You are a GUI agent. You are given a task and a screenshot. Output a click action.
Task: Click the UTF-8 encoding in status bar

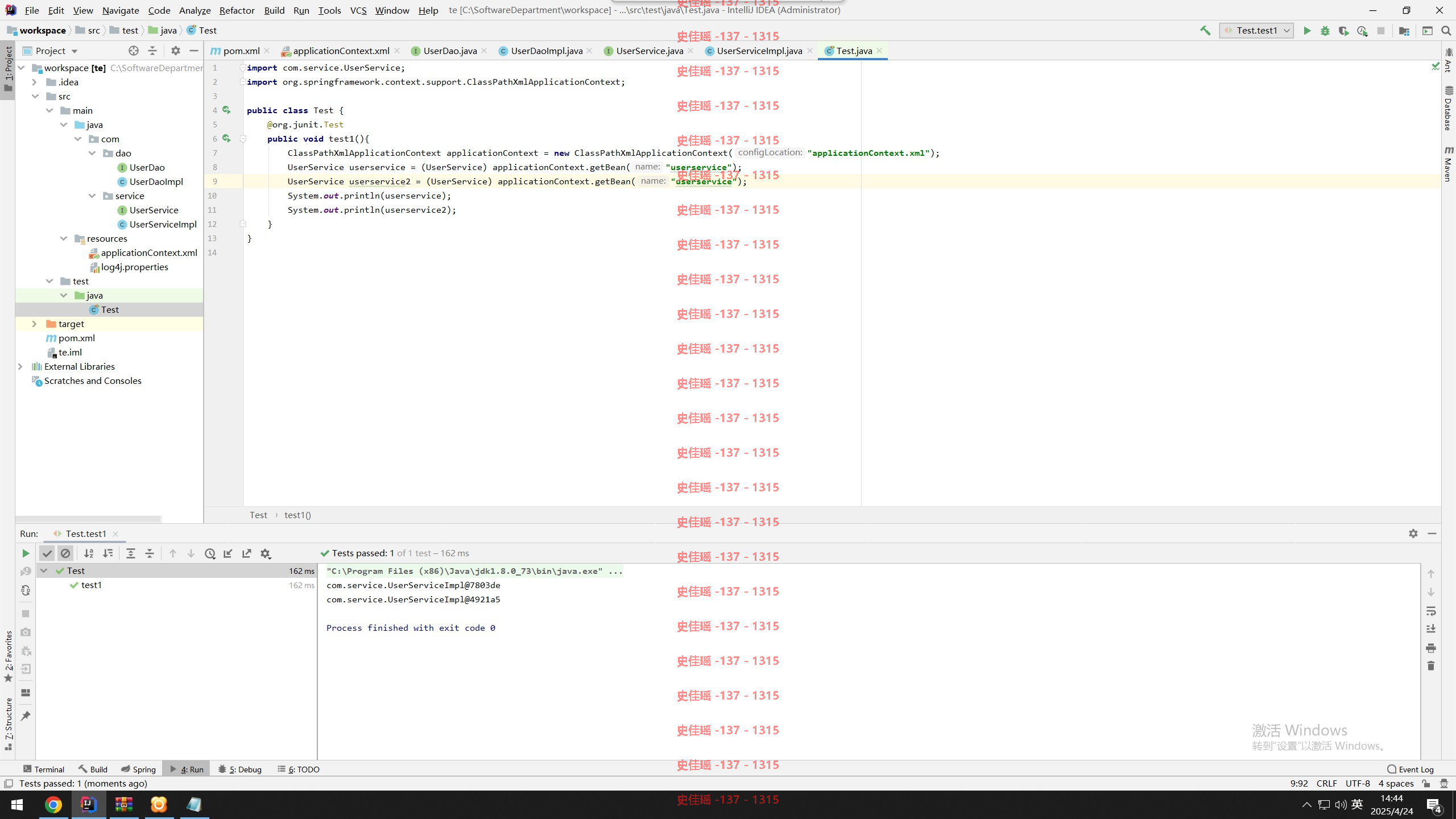point(1358,784)
